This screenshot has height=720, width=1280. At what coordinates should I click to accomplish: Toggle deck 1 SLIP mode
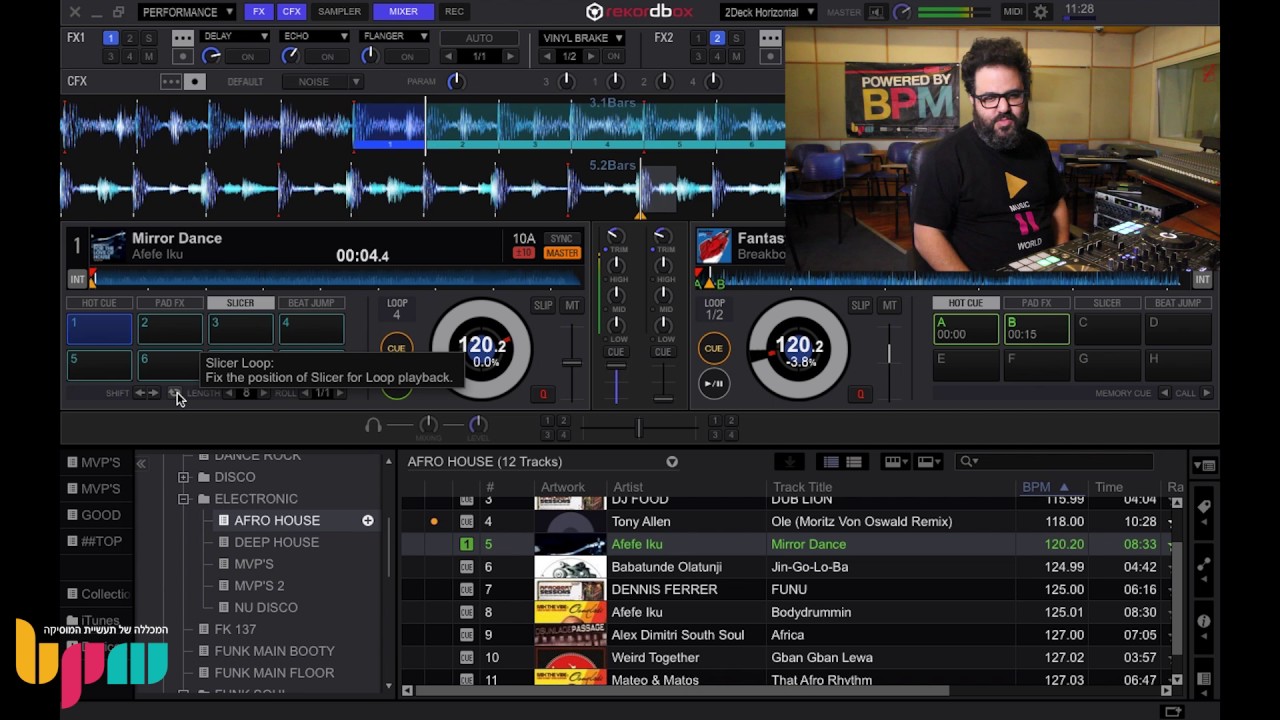[x=543, y=305]
